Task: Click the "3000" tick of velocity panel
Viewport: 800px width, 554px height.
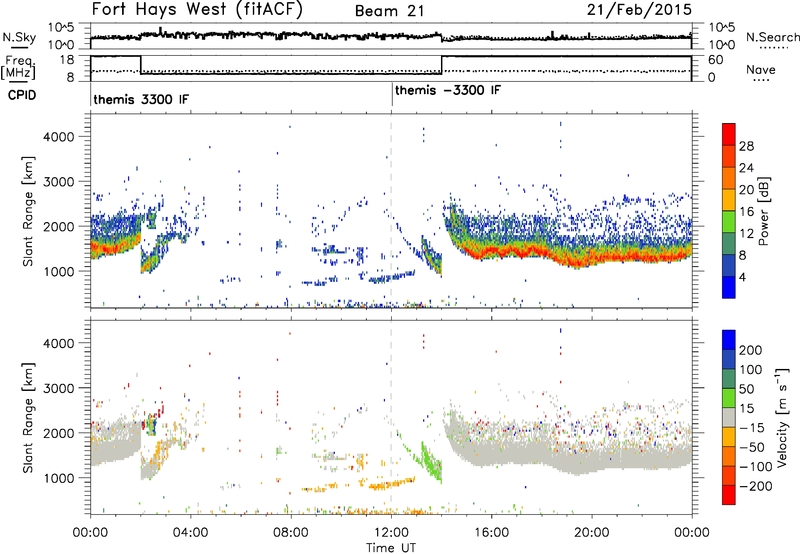Action: coord(59,388)
